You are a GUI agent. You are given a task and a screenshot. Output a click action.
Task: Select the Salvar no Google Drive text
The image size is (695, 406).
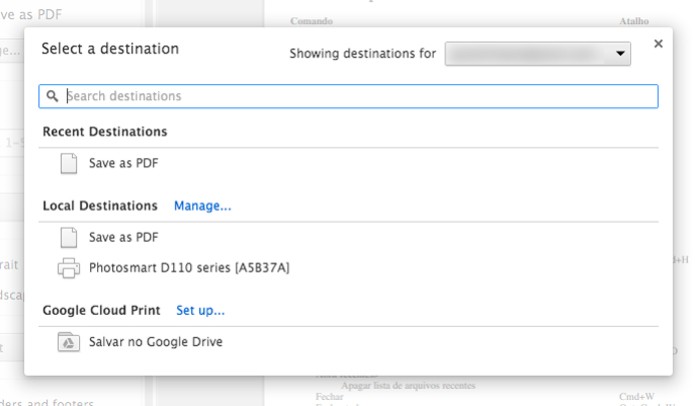pyautogui.click(x=156, y=342)
